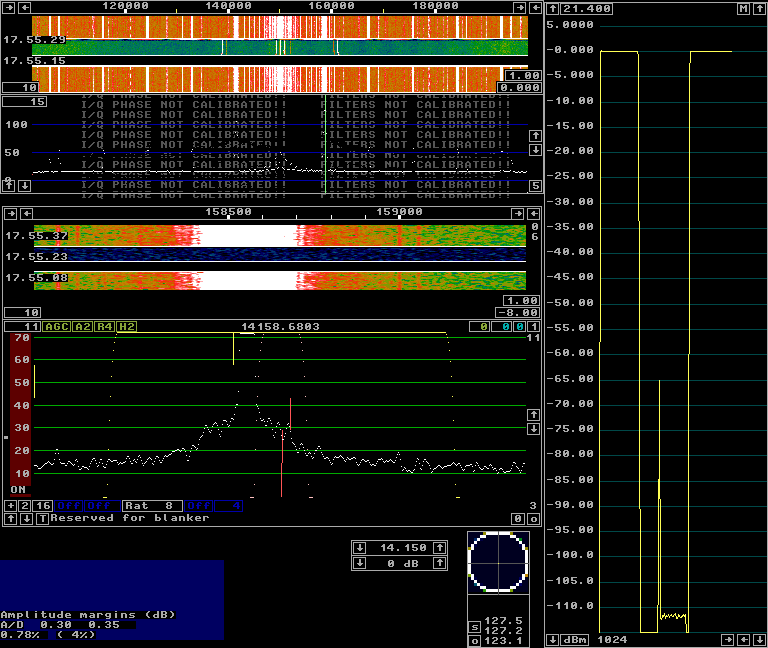Click the up arrow left of the T button

(11, 519)
